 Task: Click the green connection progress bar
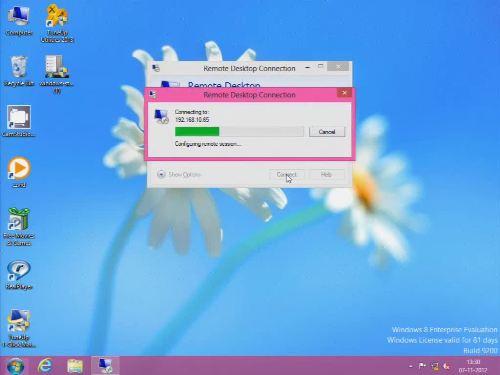click(239, 131)
